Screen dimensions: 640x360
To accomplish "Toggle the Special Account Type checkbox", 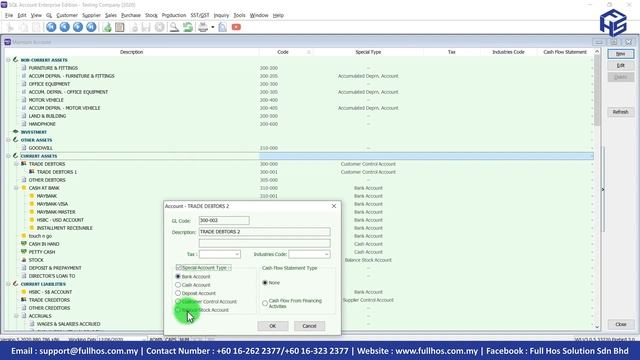I will (x=179, y=268).
